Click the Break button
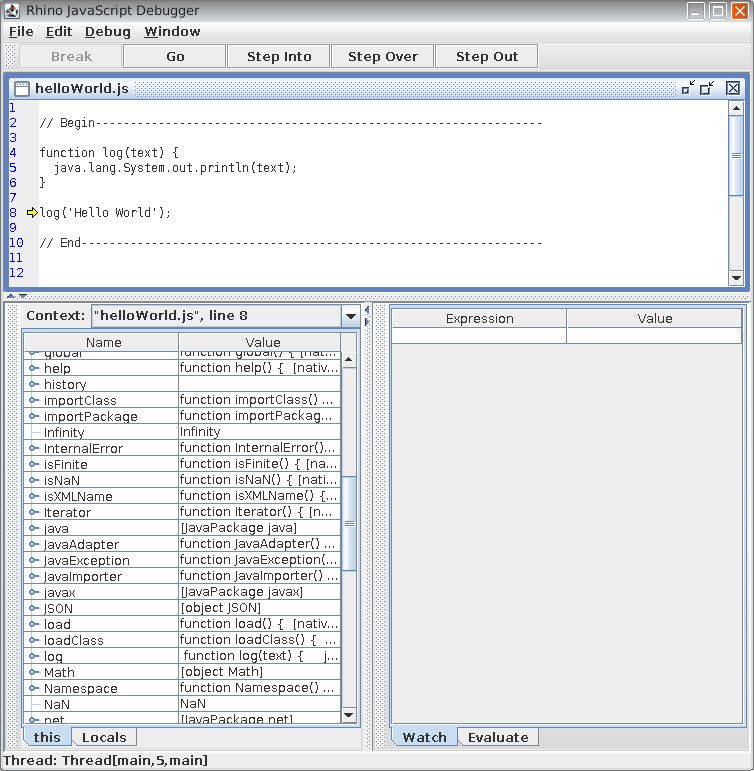 coord(71,56)
